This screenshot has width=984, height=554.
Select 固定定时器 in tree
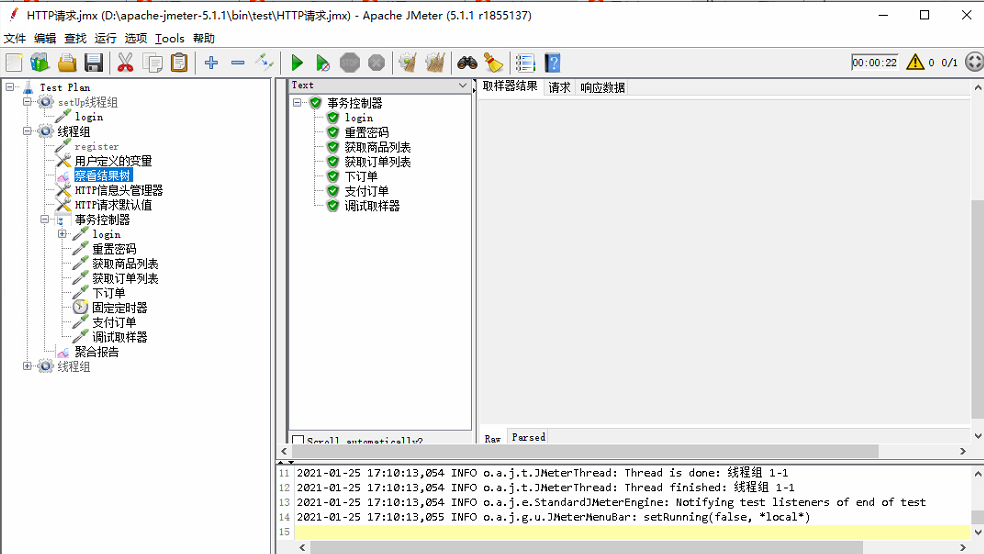pyautogui.click(x=119, y=307)
